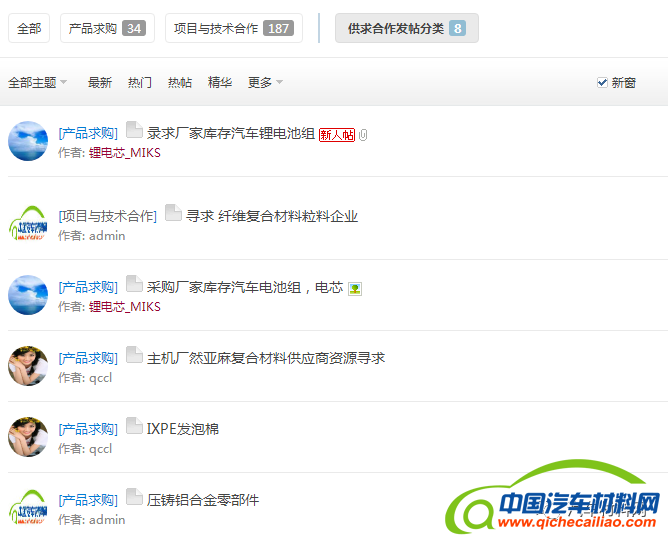The width and height of the screenshot is (668, 539).
Task: Filter threads by 精华
Action: point(220,83)
